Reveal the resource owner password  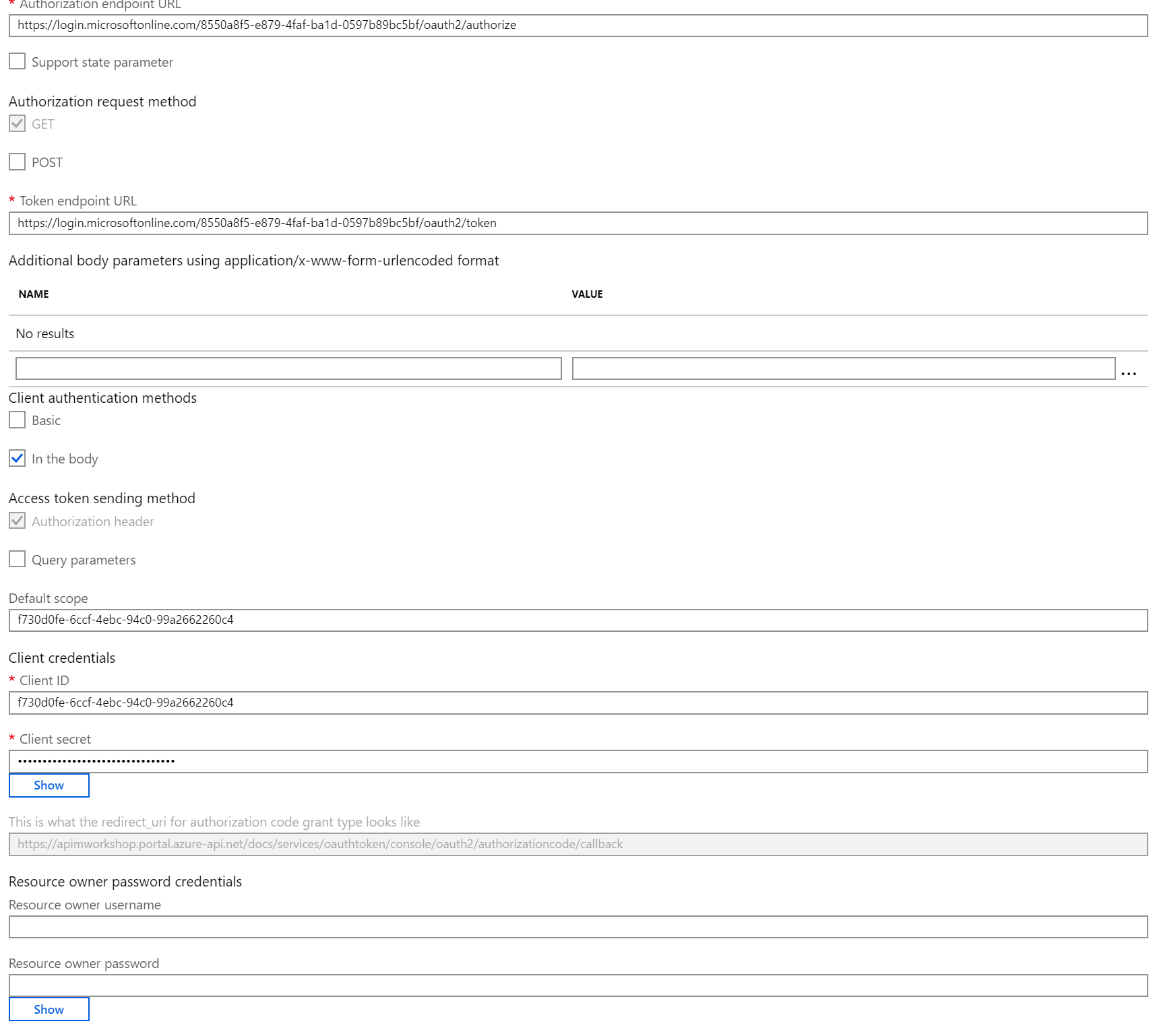point(49,1009)
